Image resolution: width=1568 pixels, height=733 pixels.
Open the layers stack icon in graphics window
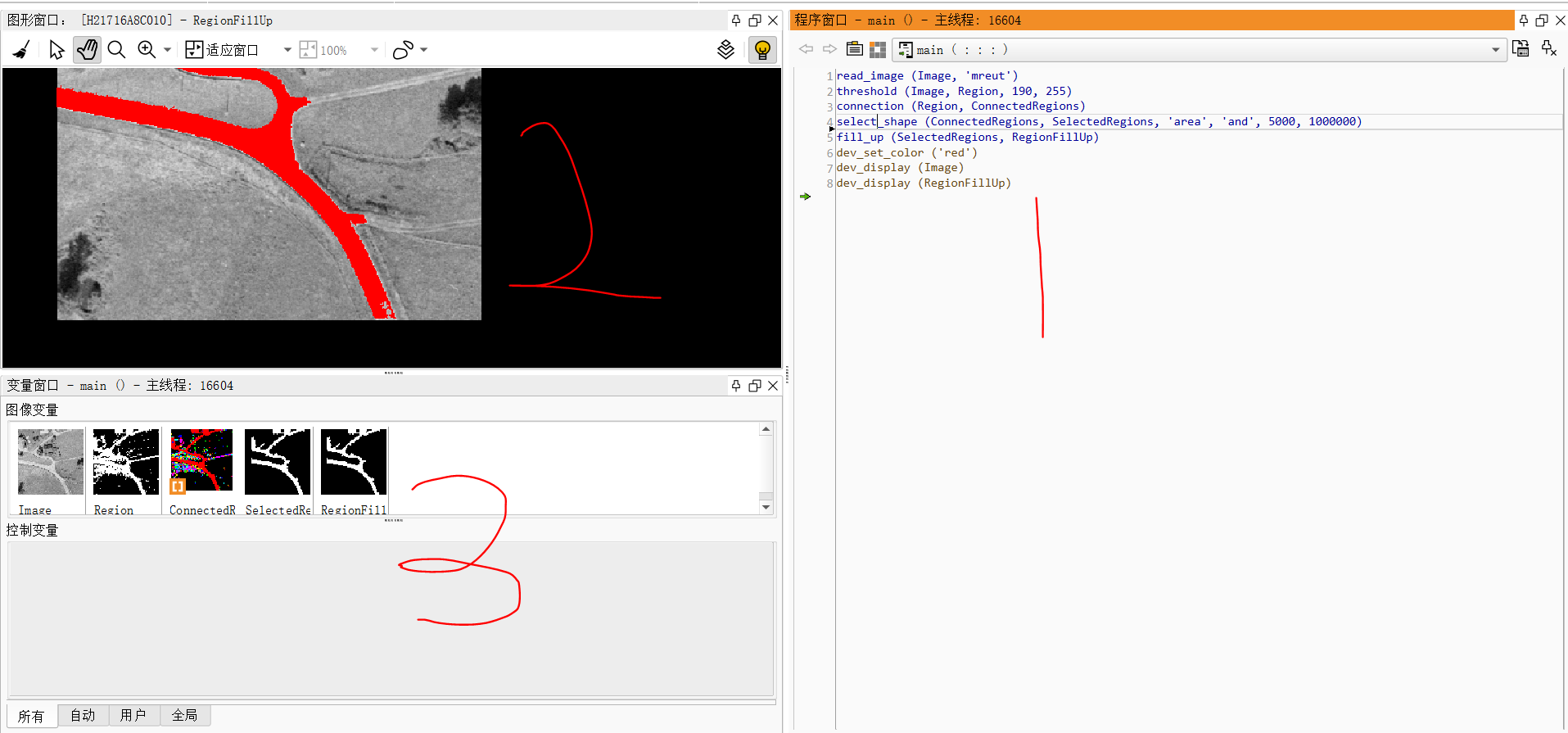coord(725,50)
